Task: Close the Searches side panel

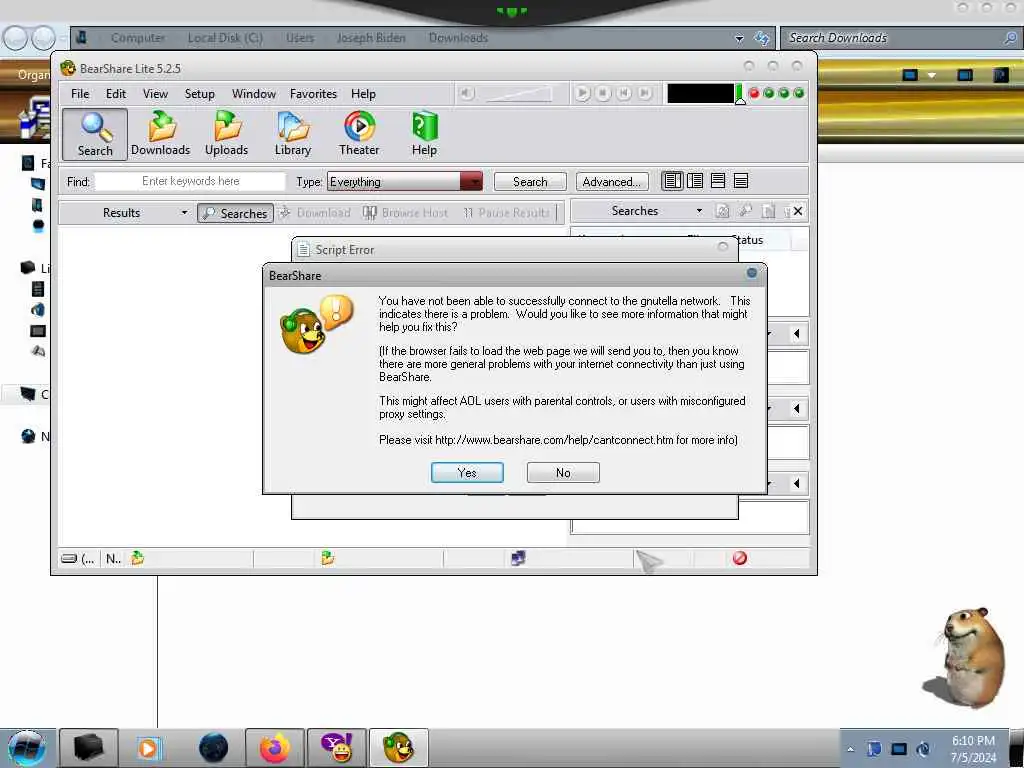Action: (798, 211)
